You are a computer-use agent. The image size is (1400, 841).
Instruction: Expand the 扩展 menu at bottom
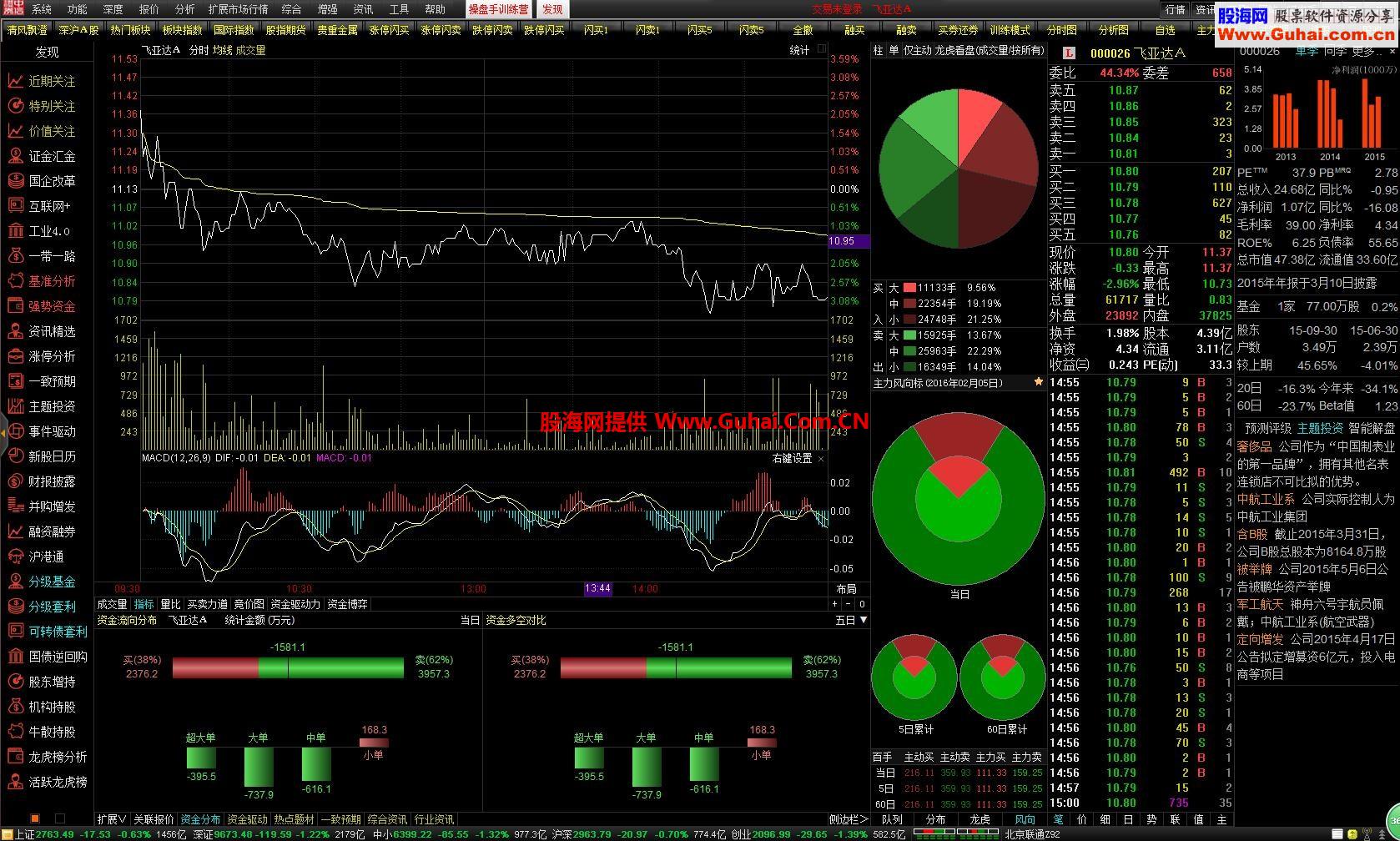click(112, 819)
